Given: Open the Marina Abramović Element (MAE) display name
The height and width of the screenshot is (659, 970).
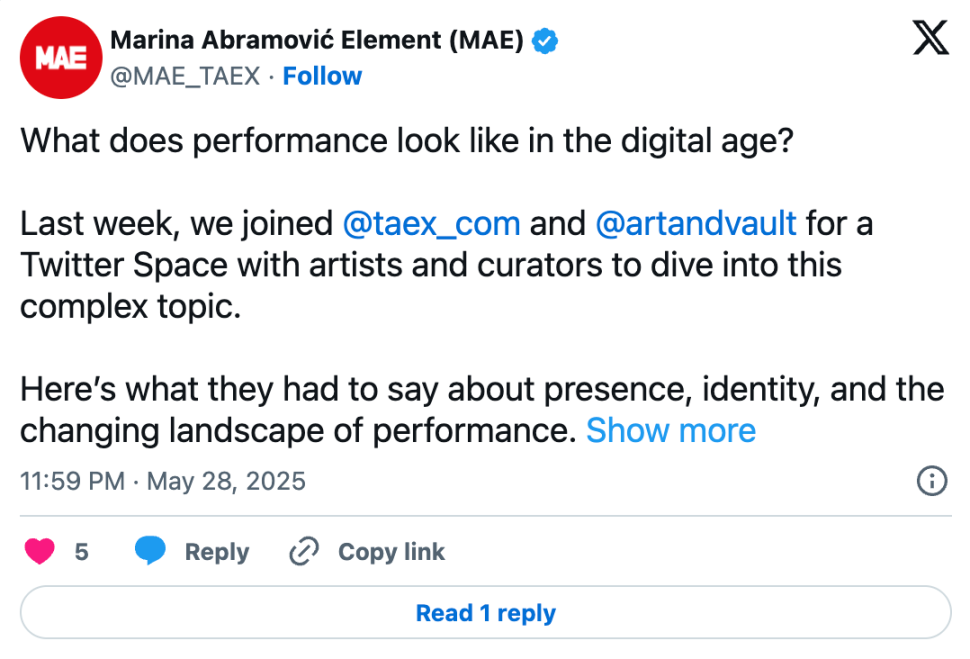Looking at the screenshot, I should click(317, 40).
